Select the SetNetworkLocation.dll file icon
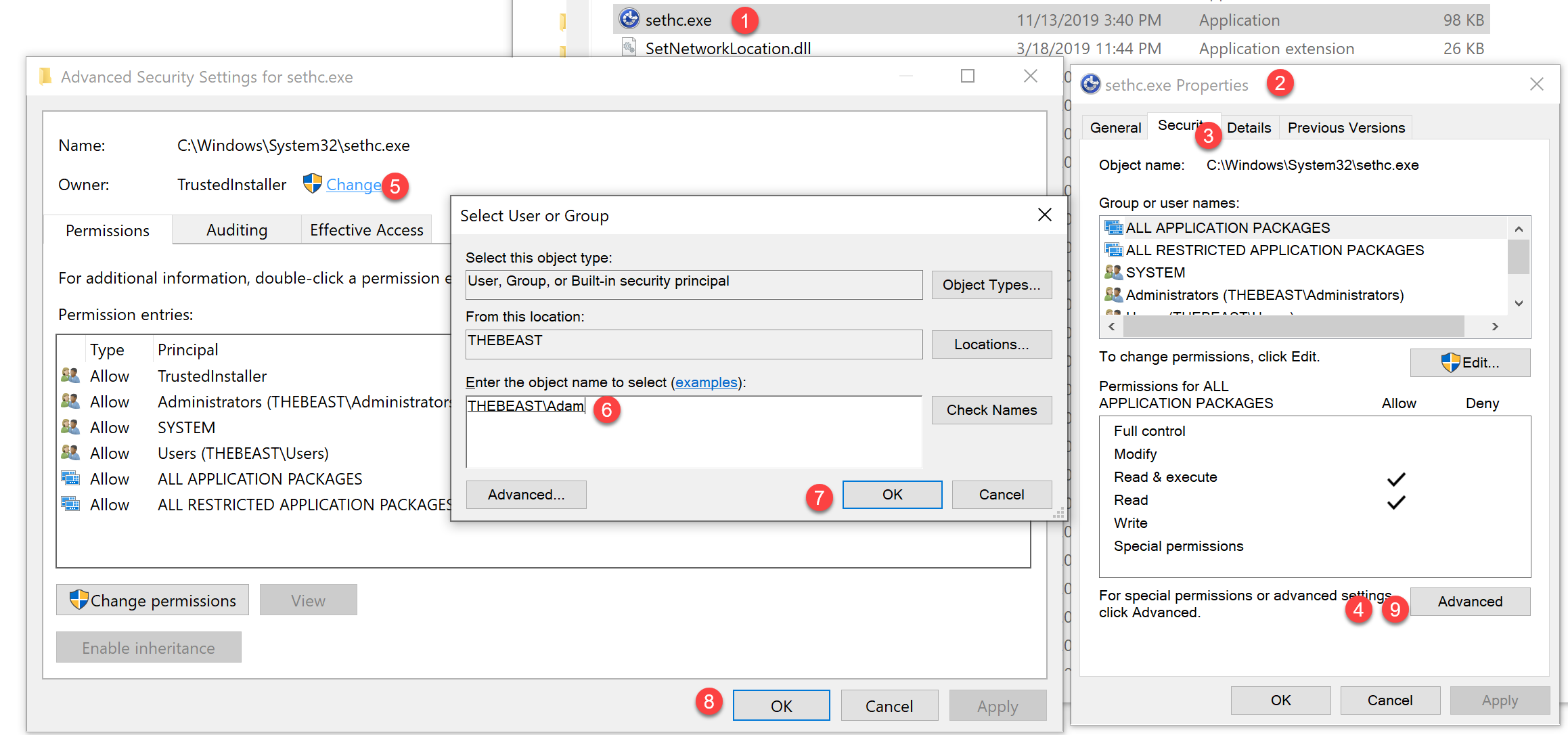The width and height of the screenshot is (1568, 735). [629, 47]
